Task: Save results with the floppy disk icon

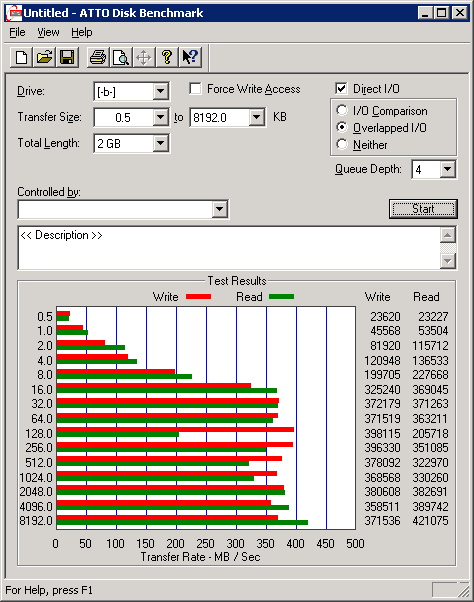Action: click(67, 58)
